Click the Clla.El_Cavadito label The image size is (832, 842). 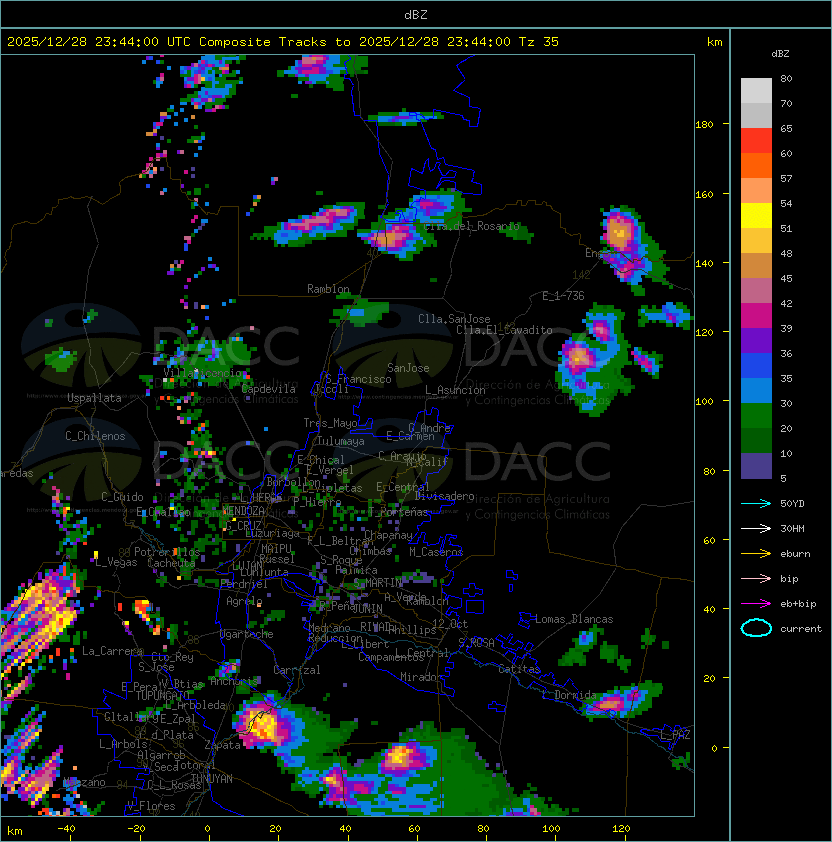pyautogui.click(x=504, y=330)
